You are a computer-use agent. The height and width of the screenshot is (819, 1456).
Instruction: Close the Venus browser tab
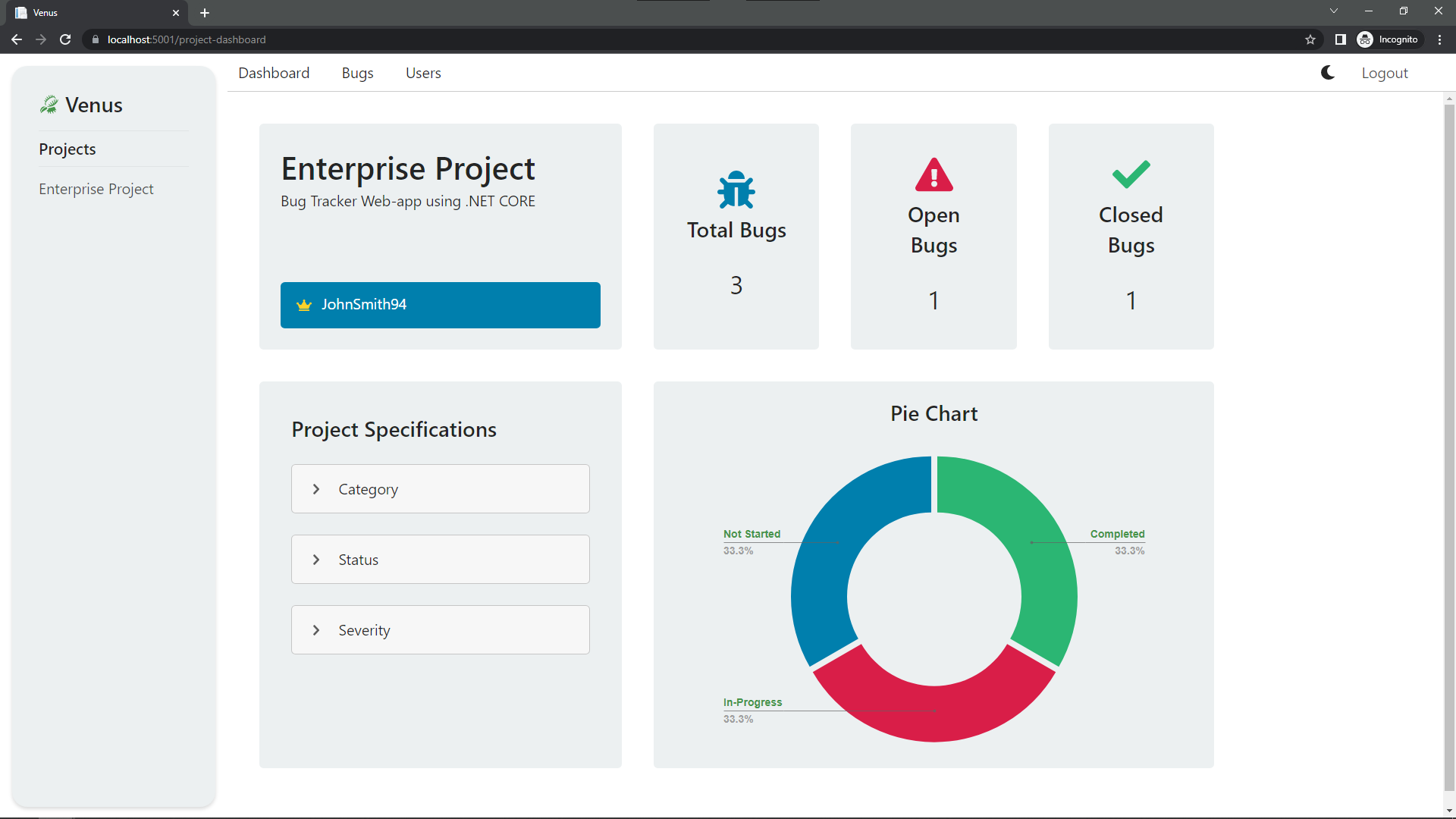[x=176, y=13]
